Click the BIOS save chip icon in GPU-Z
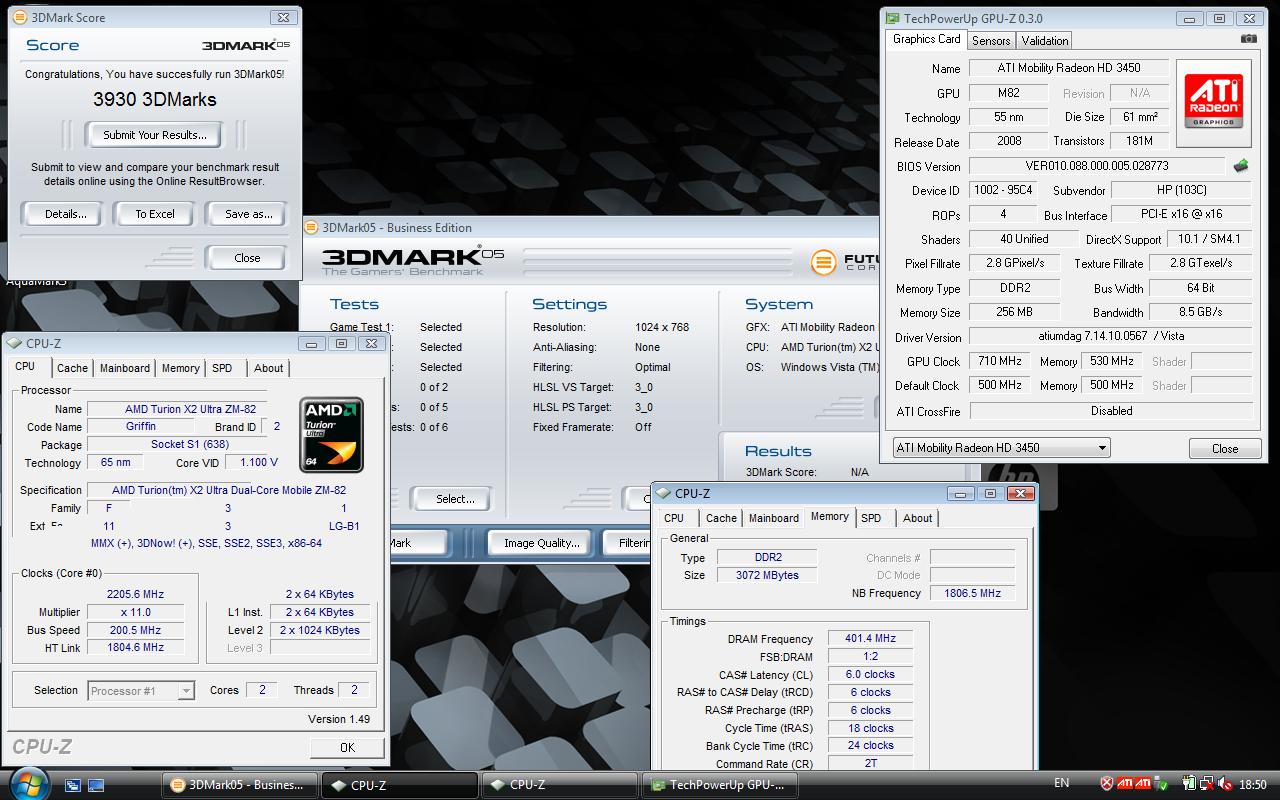Screen dimensions: 1280x800 pos(1241,166)
